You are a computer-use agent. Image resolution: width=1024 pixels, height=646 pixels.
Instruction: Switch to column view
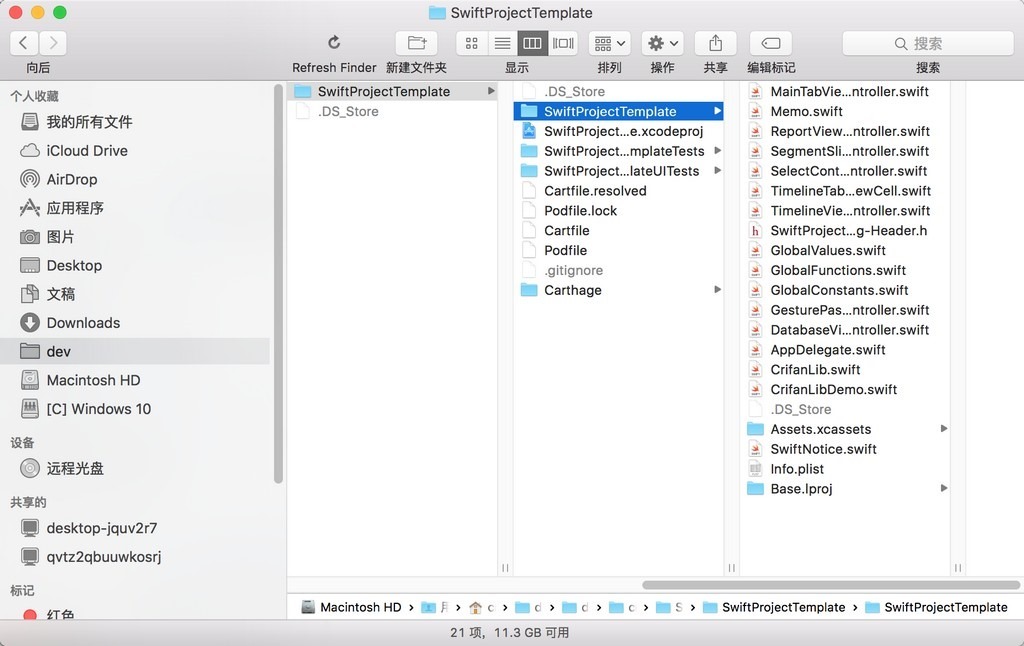point(532,43)
